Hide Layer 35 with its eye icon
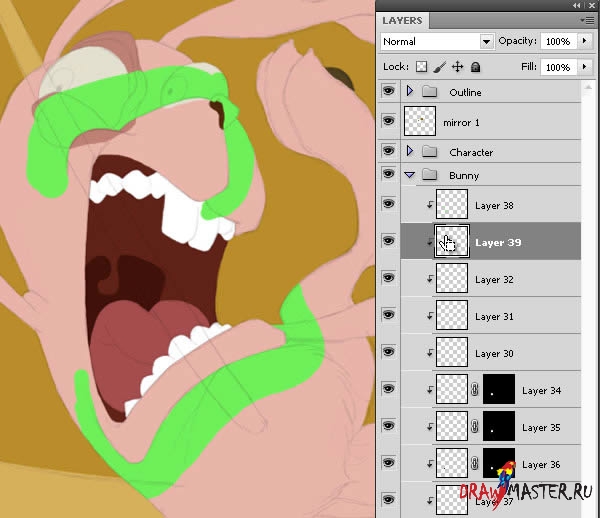Viewport: 600px width, 518px height. 388,425
